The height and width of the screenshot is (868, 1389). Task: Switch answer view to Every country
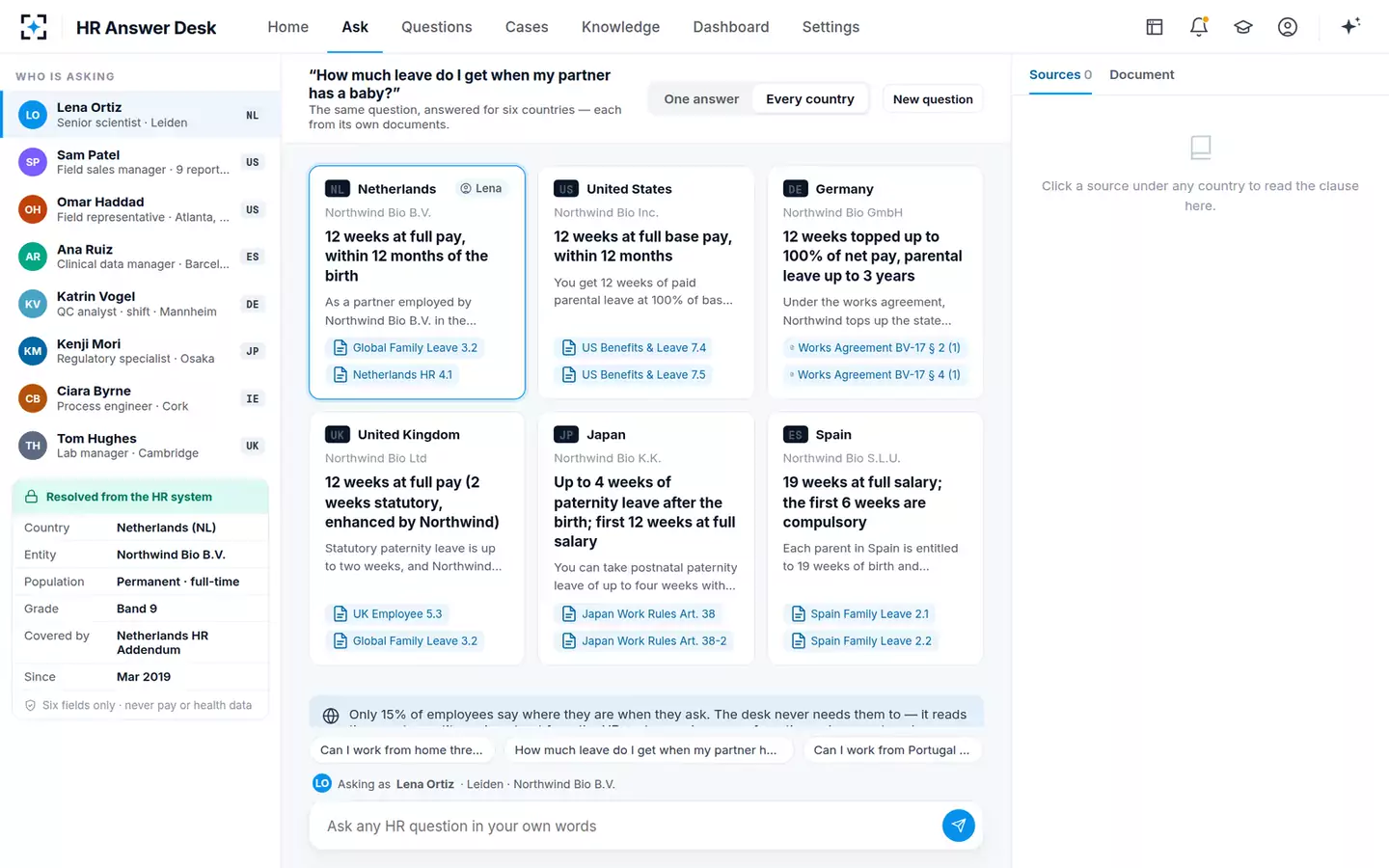[810, 99]
